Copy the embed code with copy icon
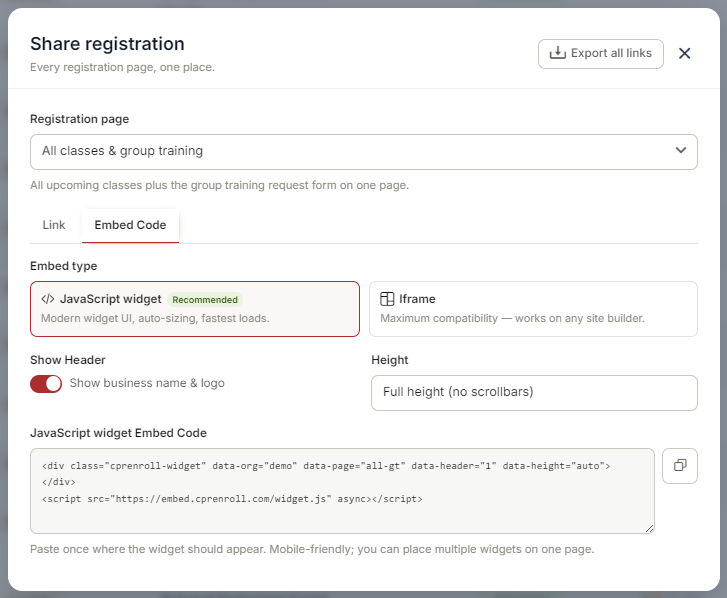 (680, 465)
